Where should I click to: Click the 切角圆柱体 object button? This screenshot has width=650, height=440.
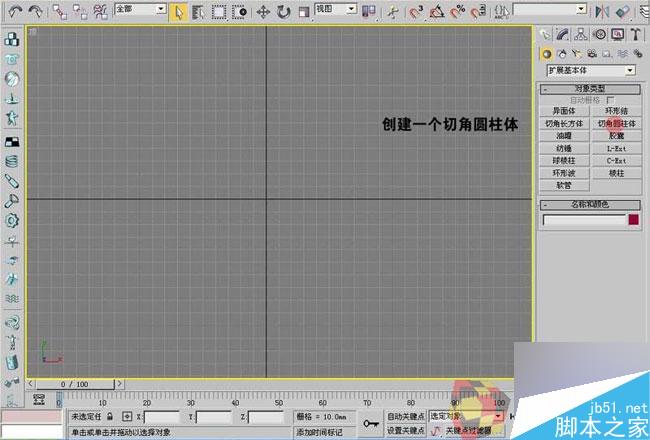point(616,124)
